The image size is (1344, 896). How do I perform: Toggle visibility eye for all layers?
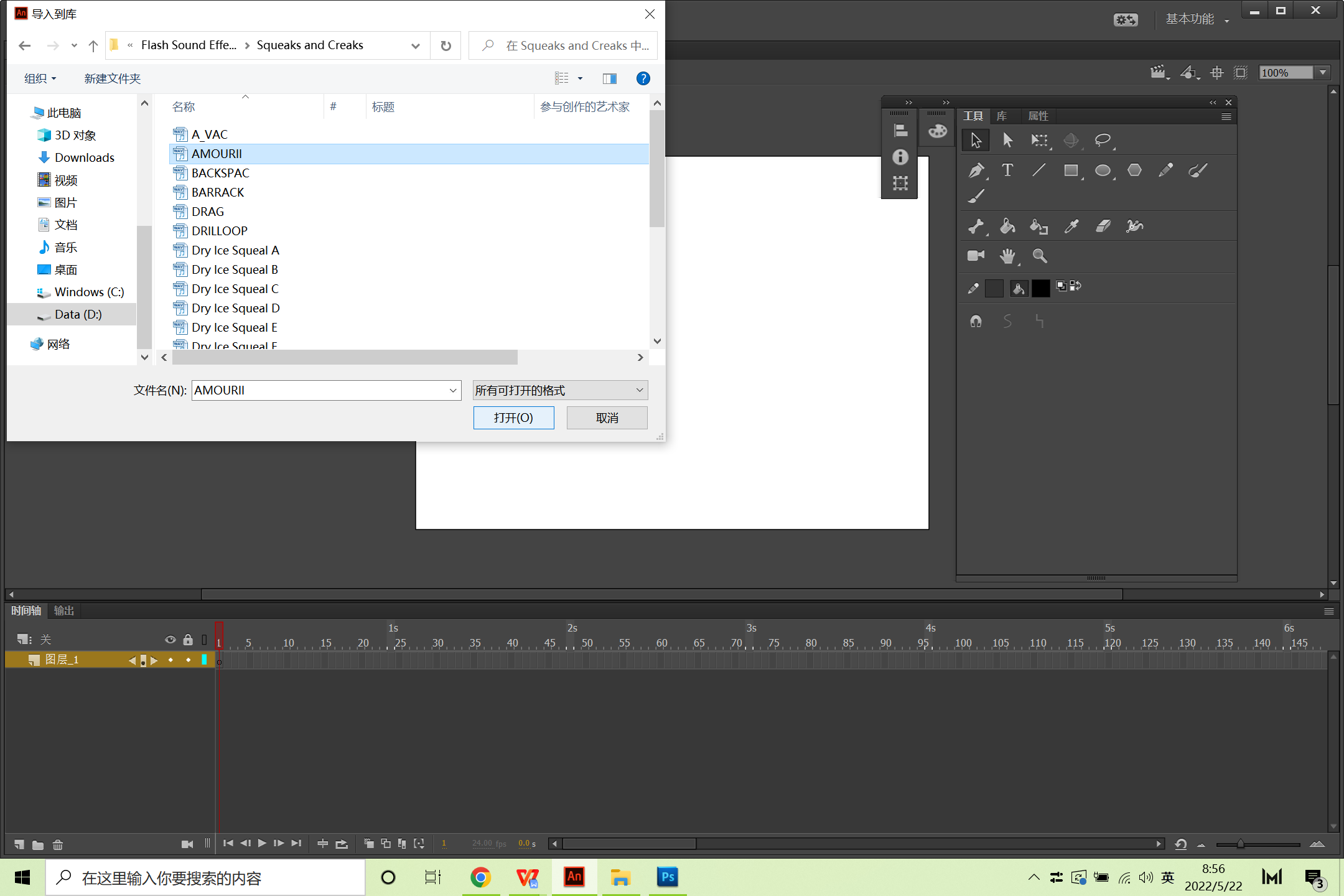[x=170, y=640]
